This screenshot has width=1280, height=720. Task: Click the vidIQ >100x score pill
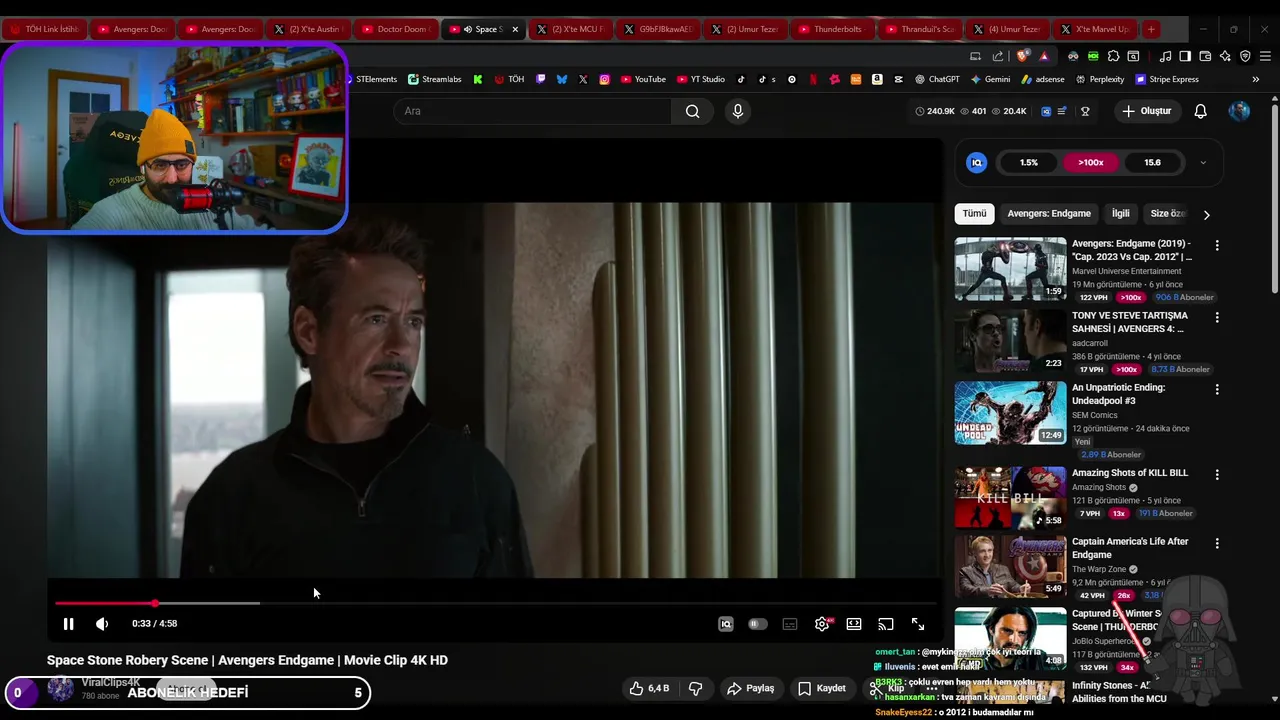point(1091,162)
